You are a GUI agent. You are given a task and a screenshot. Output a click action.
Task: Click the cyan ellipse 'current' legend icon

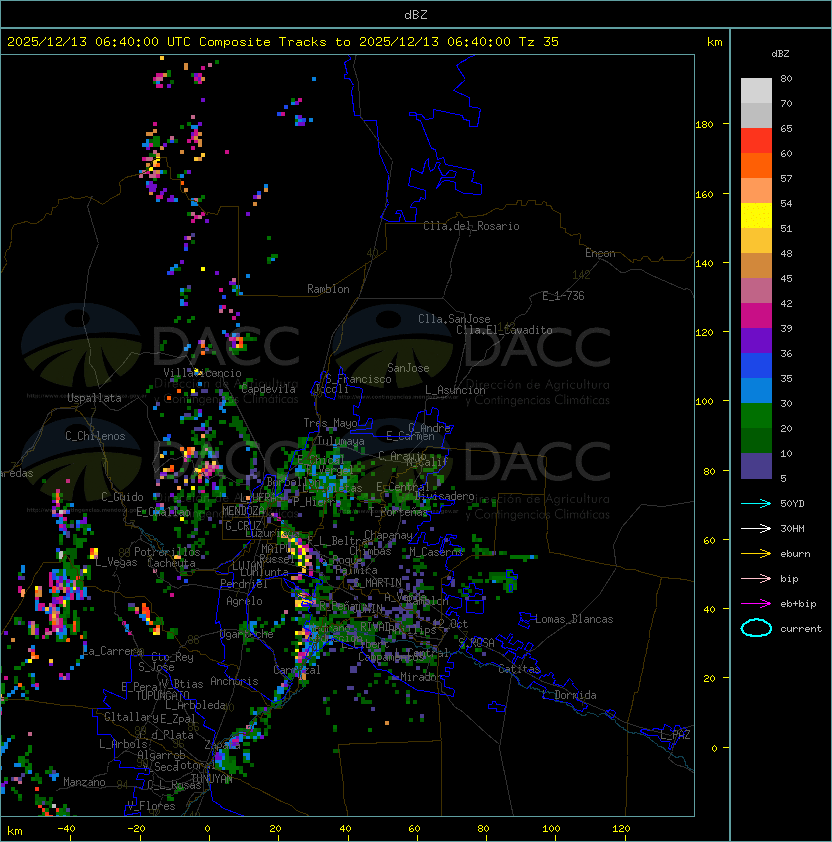pos(756,628)
